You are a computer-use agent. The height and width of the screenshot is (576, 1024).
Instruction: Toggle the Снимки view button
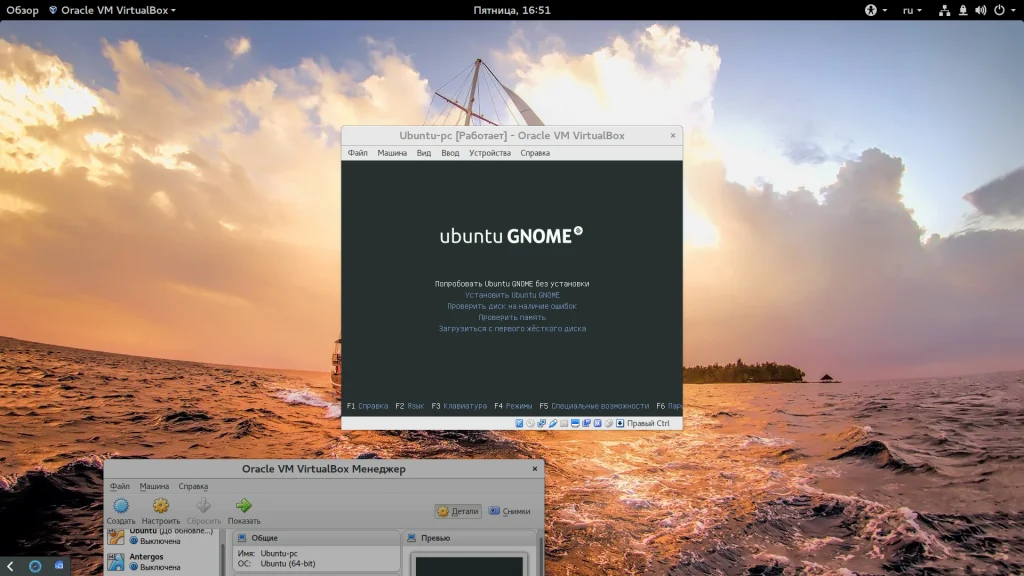pyautogui.click(x=509, y=511)
